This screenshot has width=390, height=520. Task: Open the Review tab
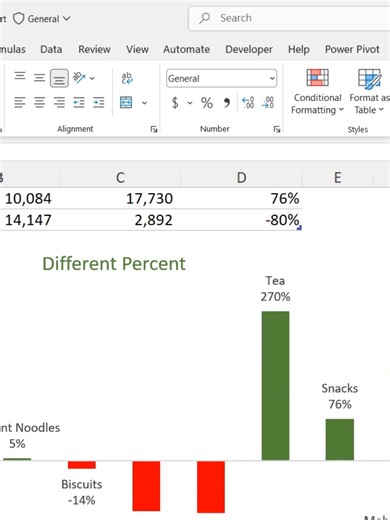[x=94, y=49]
